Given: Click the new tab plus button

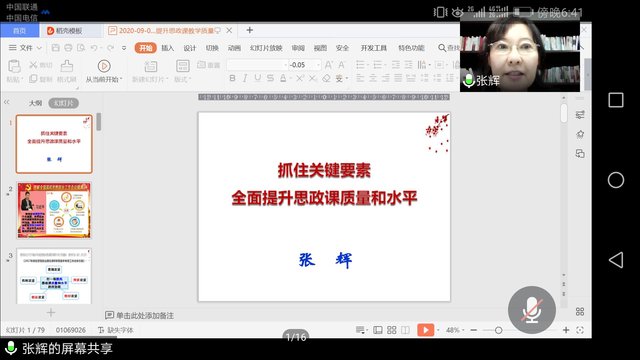Looking at the screenshot, I should [249, 30].
